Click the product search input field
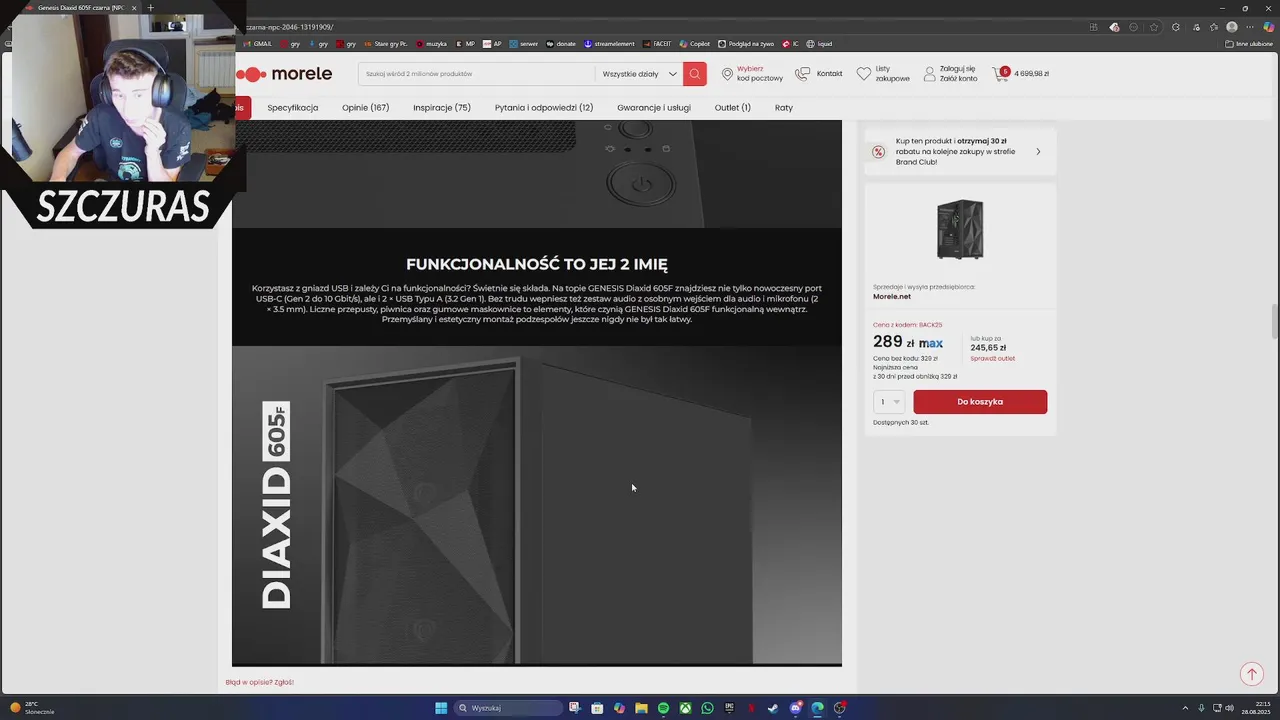 477,74
